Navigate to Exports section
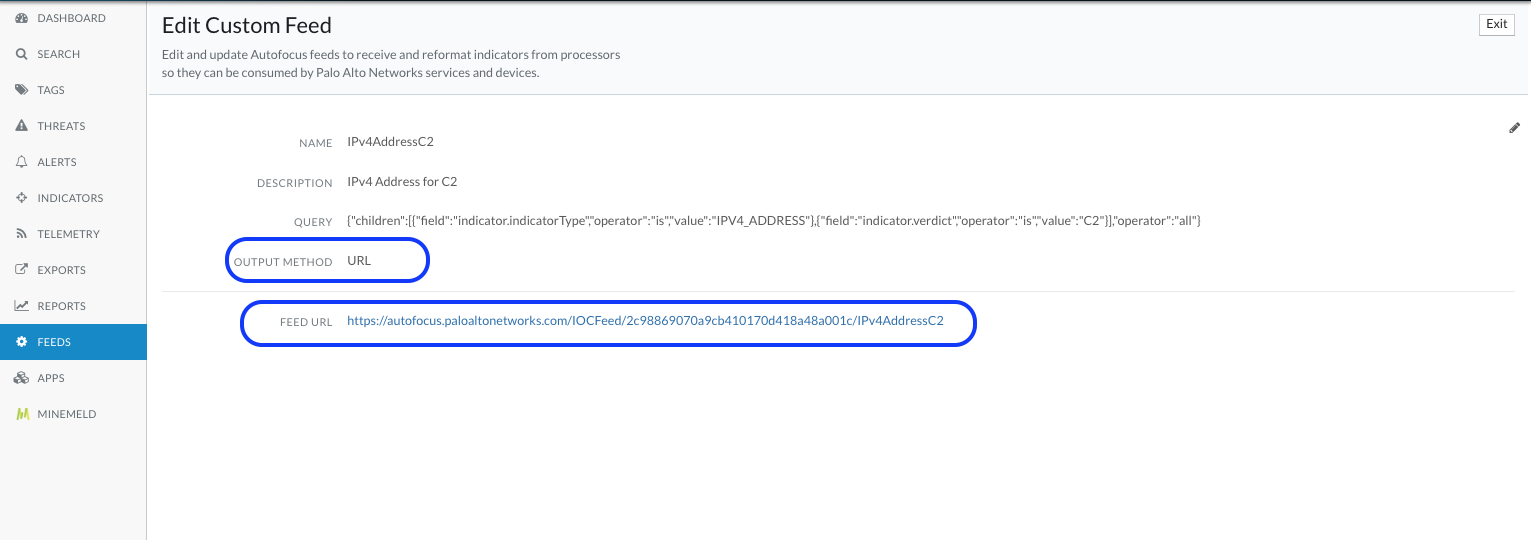Screen dimensions: 1531x540 [73, 270]
